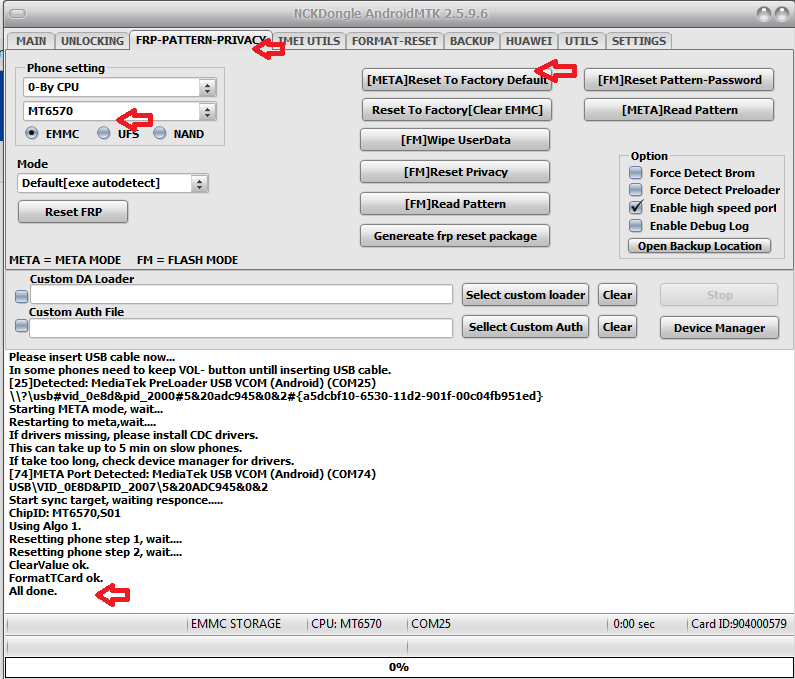Click the 'ChipID: MT6570,S01' log line
795x679 pixels.
point(65,513)
